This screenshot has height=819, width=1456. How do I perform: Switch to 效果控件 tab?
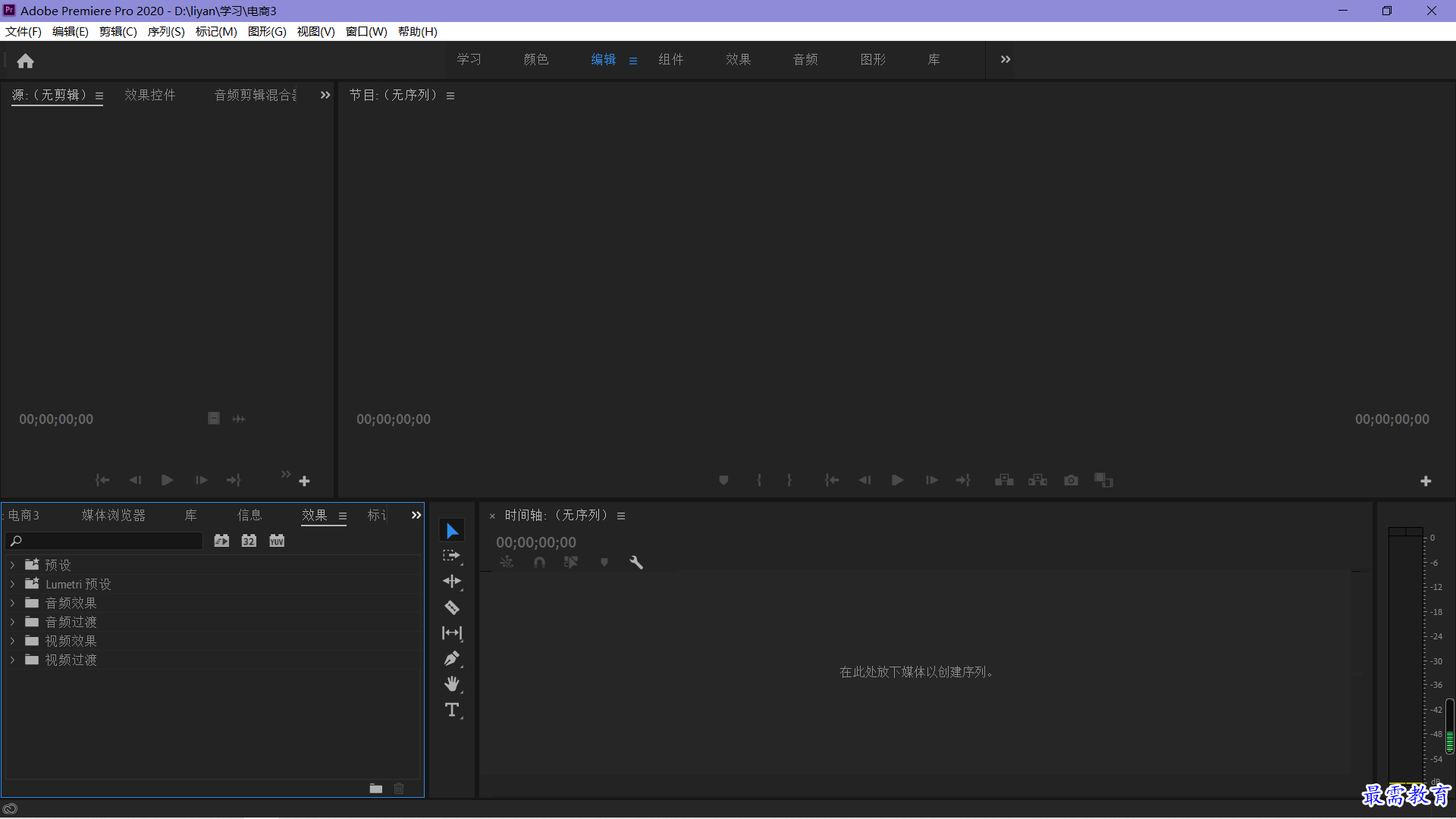150,95
